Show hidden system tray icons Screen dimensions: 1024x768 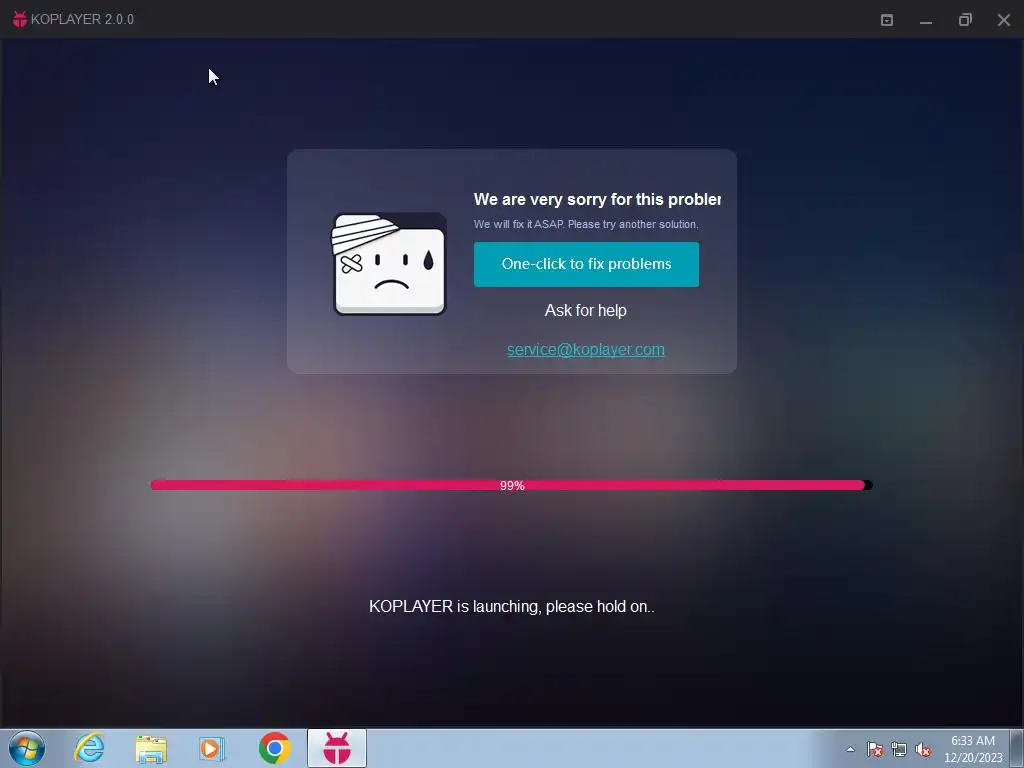pyautogui.click(x=850, y=749)
